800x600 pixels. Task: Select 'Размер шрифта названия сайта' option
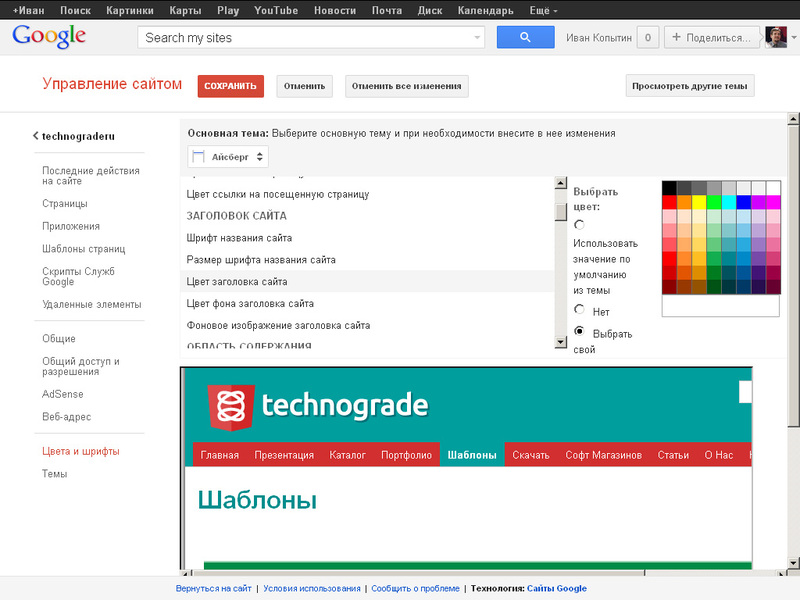click(367, 260)
